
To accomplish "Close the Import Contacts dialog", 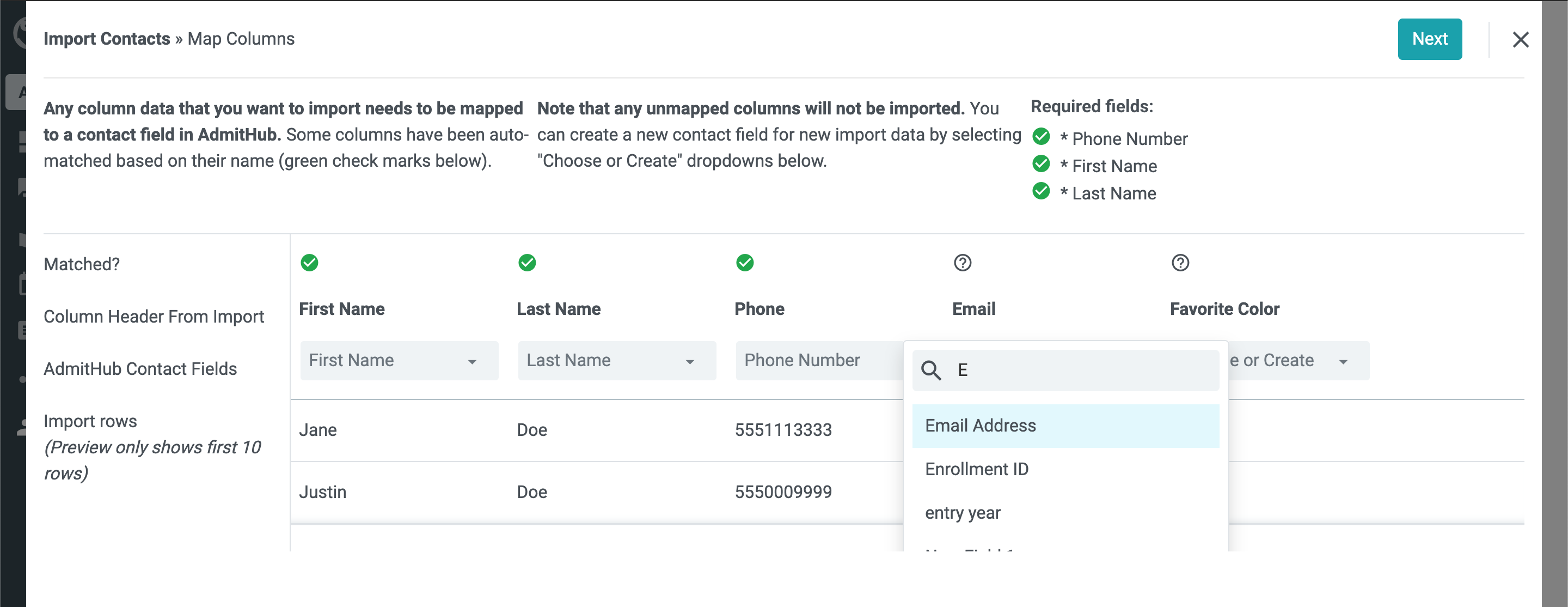I will coord(1521,40).
